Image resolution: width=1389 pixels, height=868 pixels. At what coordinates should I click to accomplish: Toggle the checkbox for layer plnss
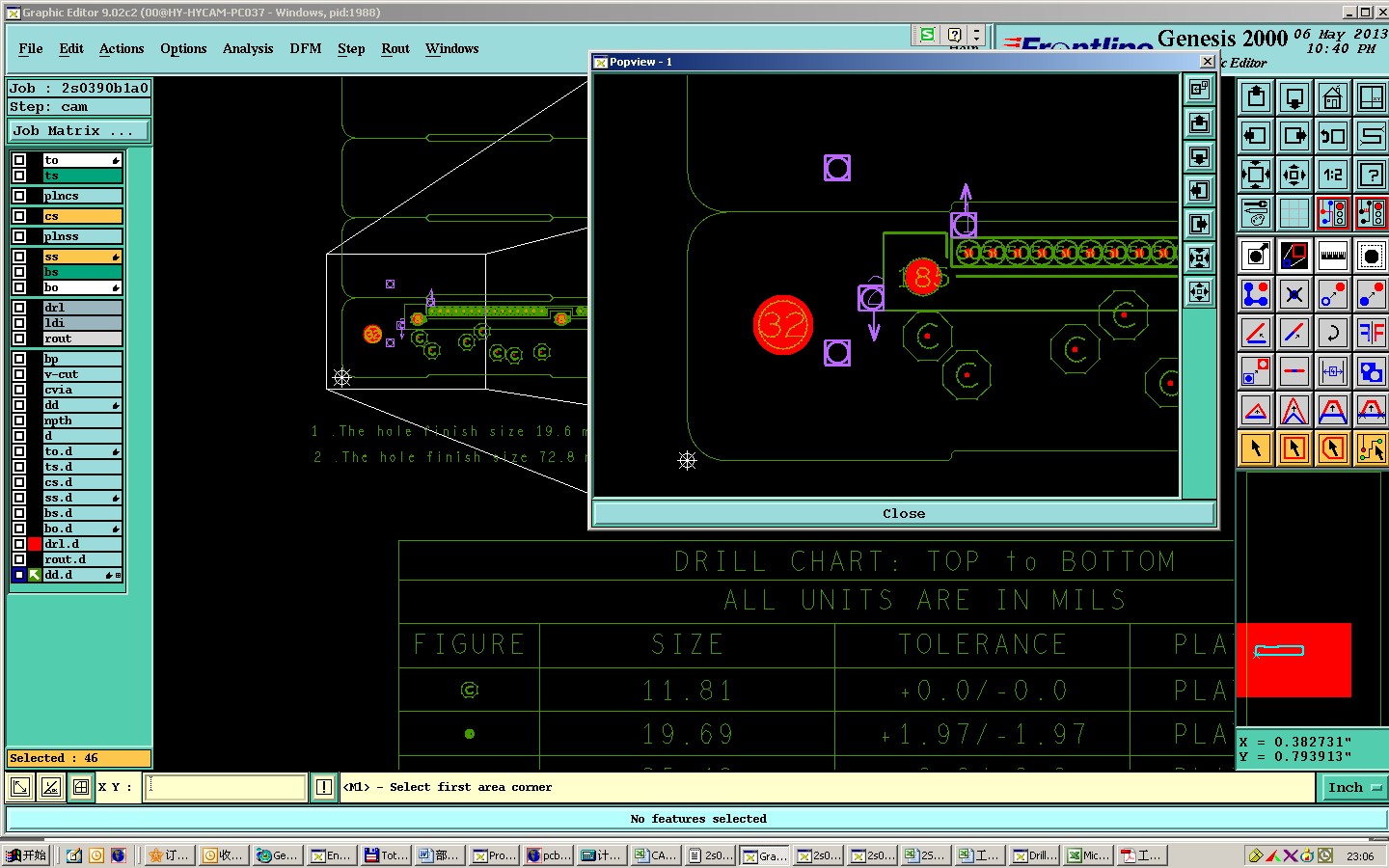(19, 236)
